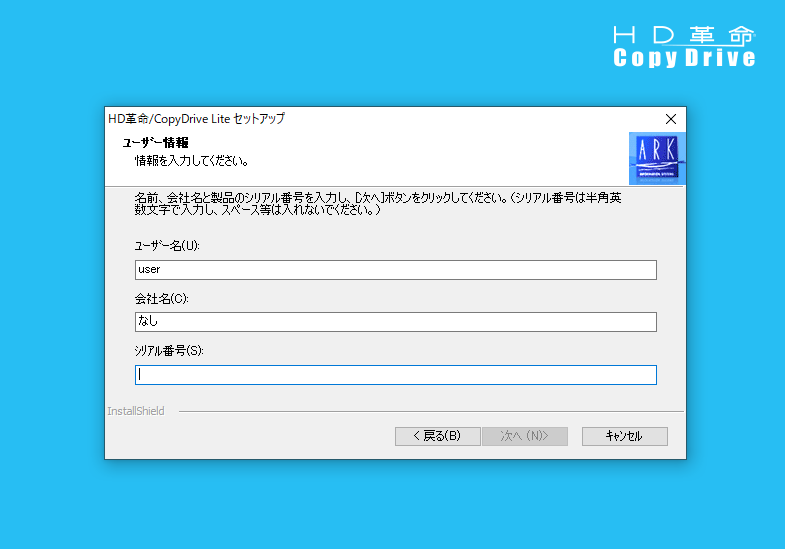Click the ARK logo image
This screenshot has height=549, width=785.
pos(657,158)
